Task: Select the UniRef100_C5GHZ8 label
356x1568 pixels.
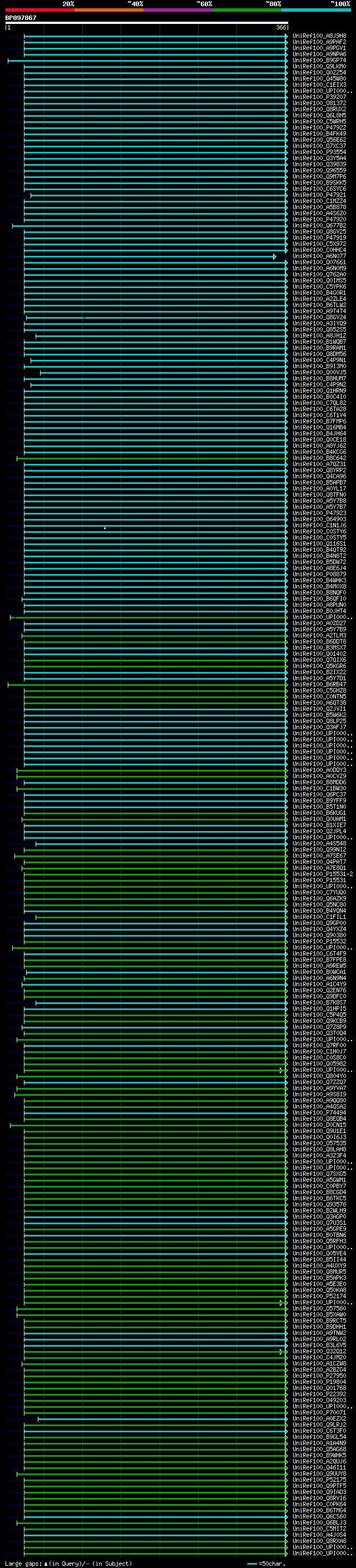Action: 319,690
